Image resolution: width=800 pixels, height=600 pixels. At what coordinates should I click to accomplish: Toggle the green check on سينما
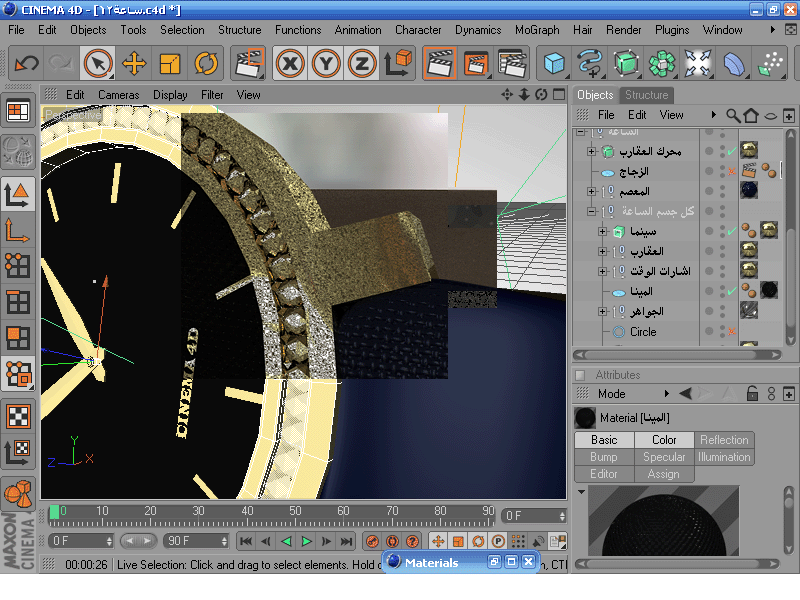[732, 231]
